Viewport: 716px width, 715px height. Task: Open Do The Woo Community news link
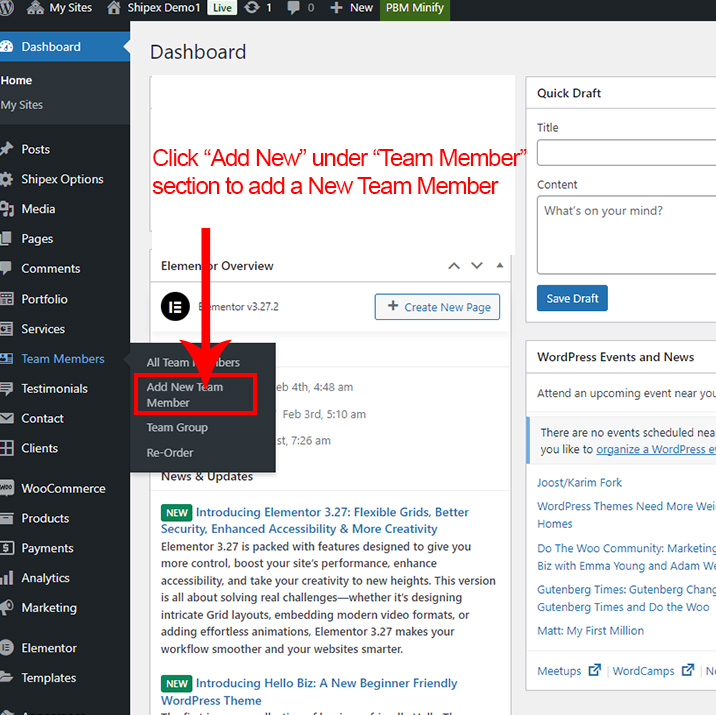tap(626, 557)
